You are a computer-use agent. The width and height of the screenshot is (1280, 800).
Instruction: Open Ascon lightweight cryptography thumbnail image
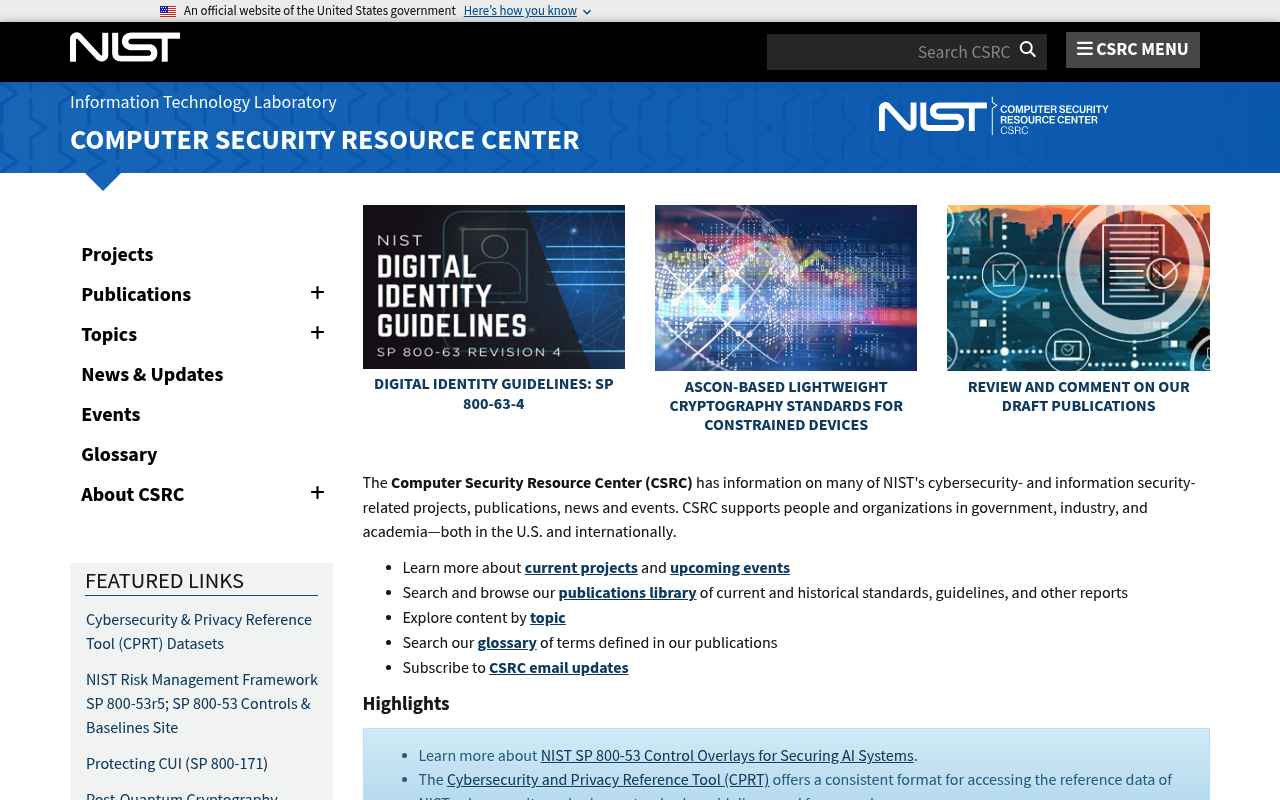[x=786, y=288]
